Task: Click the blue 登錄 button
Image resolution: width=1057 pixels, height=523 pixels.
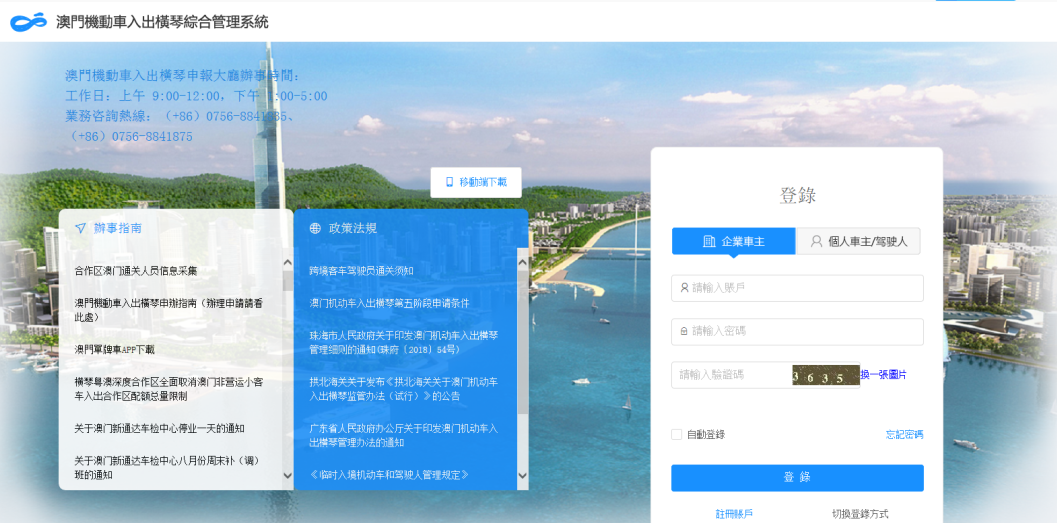Action: click(797, 478)
